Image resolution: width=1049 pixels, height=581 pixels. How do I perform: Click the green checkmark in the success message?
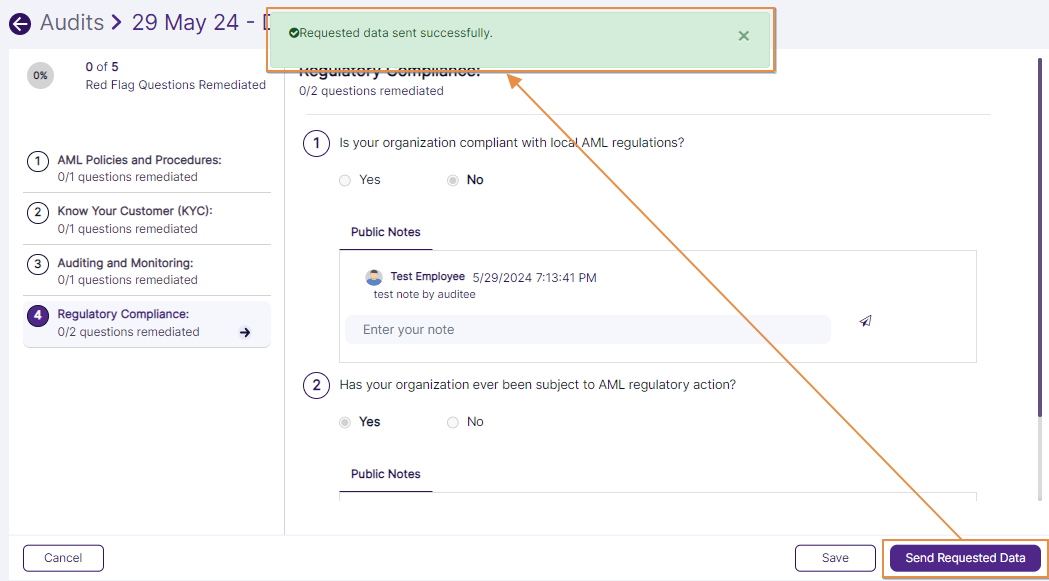pyautogui.click(x=294, y=33)
